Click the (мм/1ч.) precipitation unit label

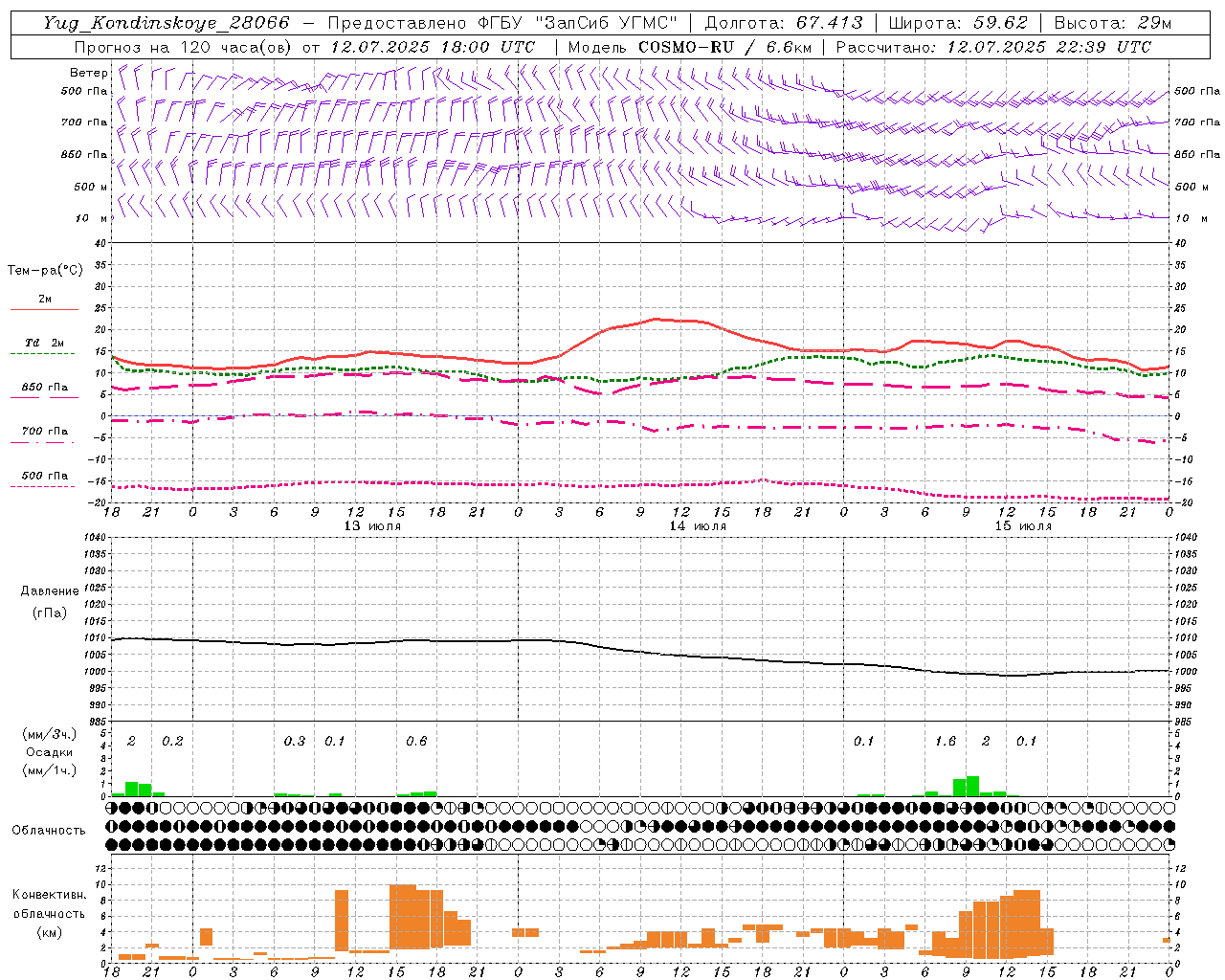point(50,769)
